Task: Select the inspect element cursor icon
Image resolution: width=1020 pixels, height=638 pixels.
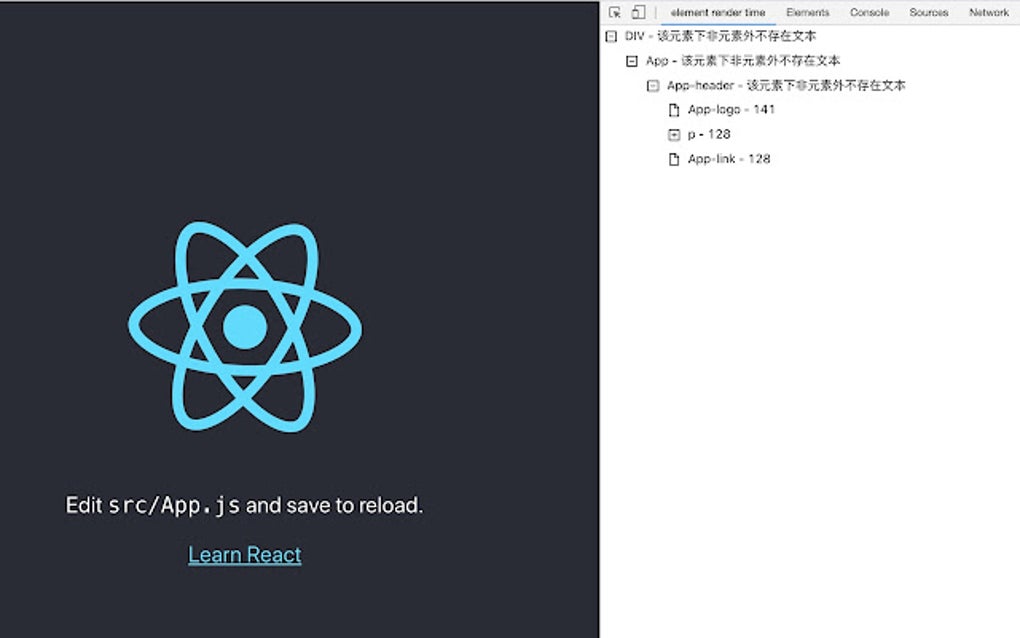Action: pos(617,12)
